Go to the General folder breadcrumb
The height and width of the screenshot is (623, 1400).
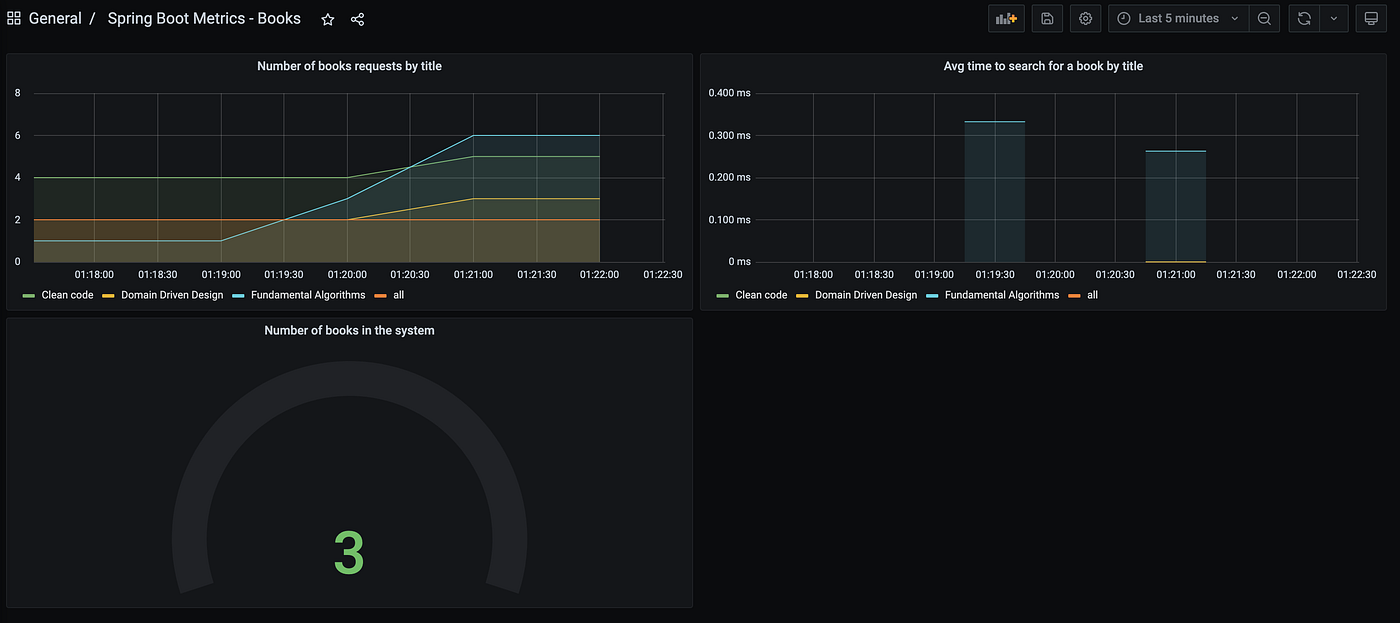pyautogui.click(x=55, y=19)
